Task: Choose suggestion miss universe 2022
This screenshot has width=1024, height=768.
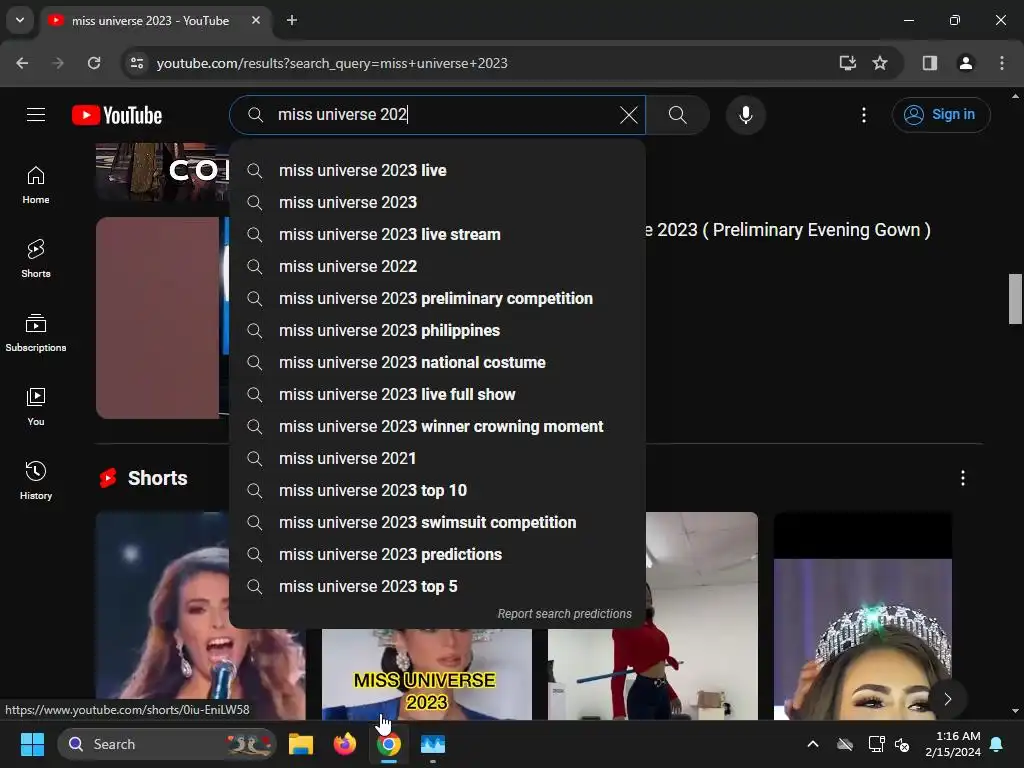Action: [x=438, y=266]
